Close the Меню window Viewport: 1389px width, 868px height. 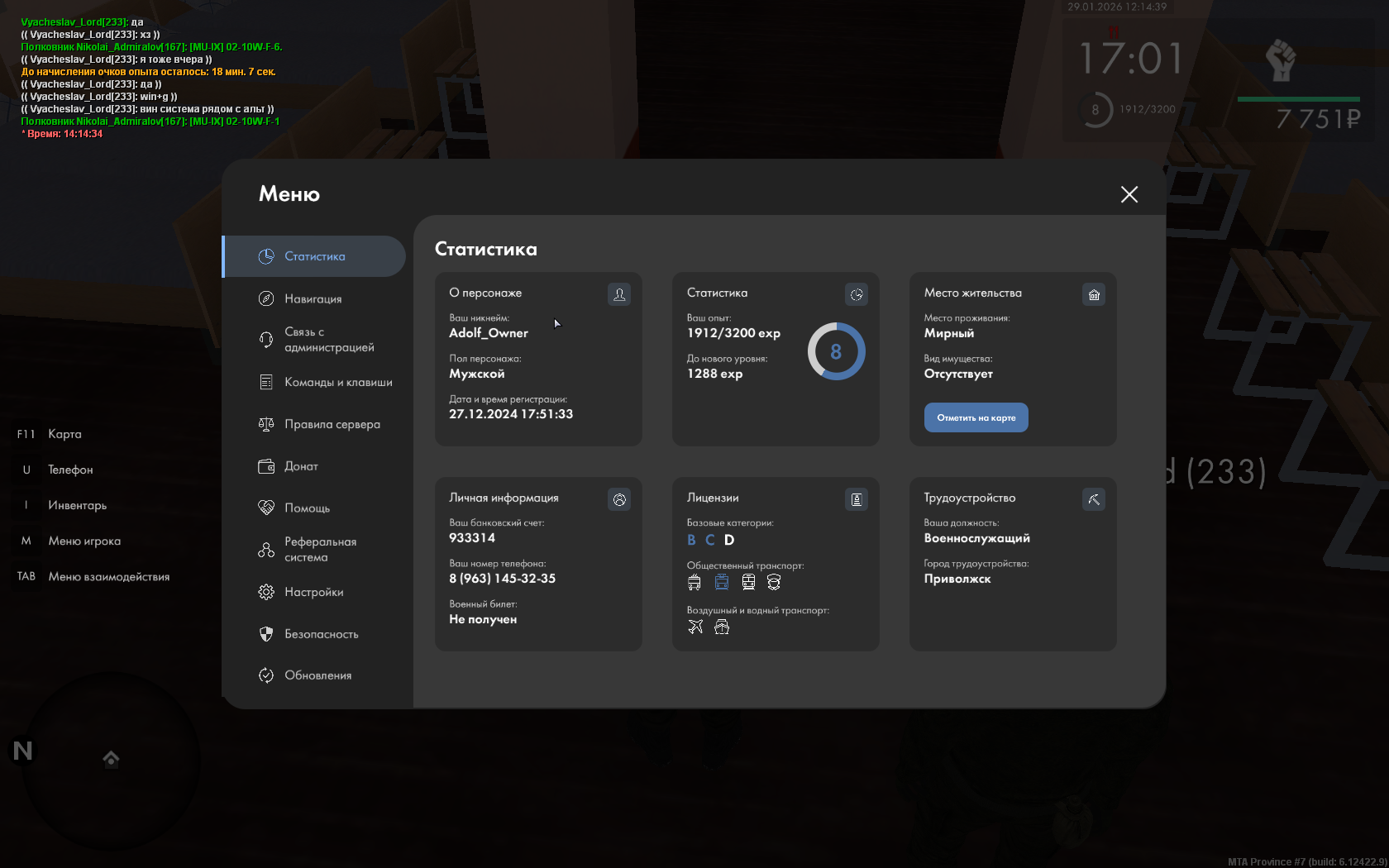click(1129, 194)
